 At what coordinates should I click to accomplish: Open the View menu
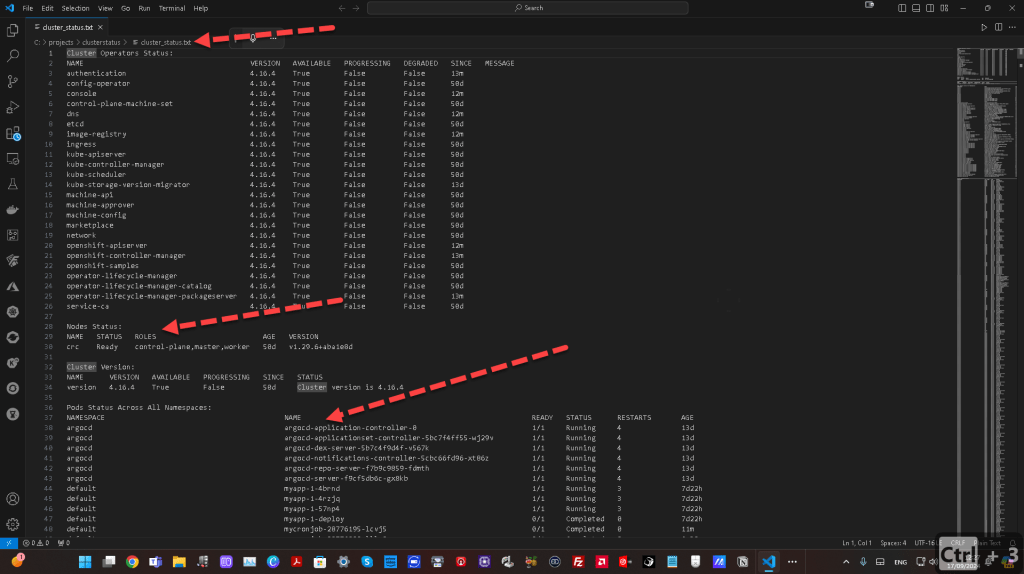tap(105, 8)
